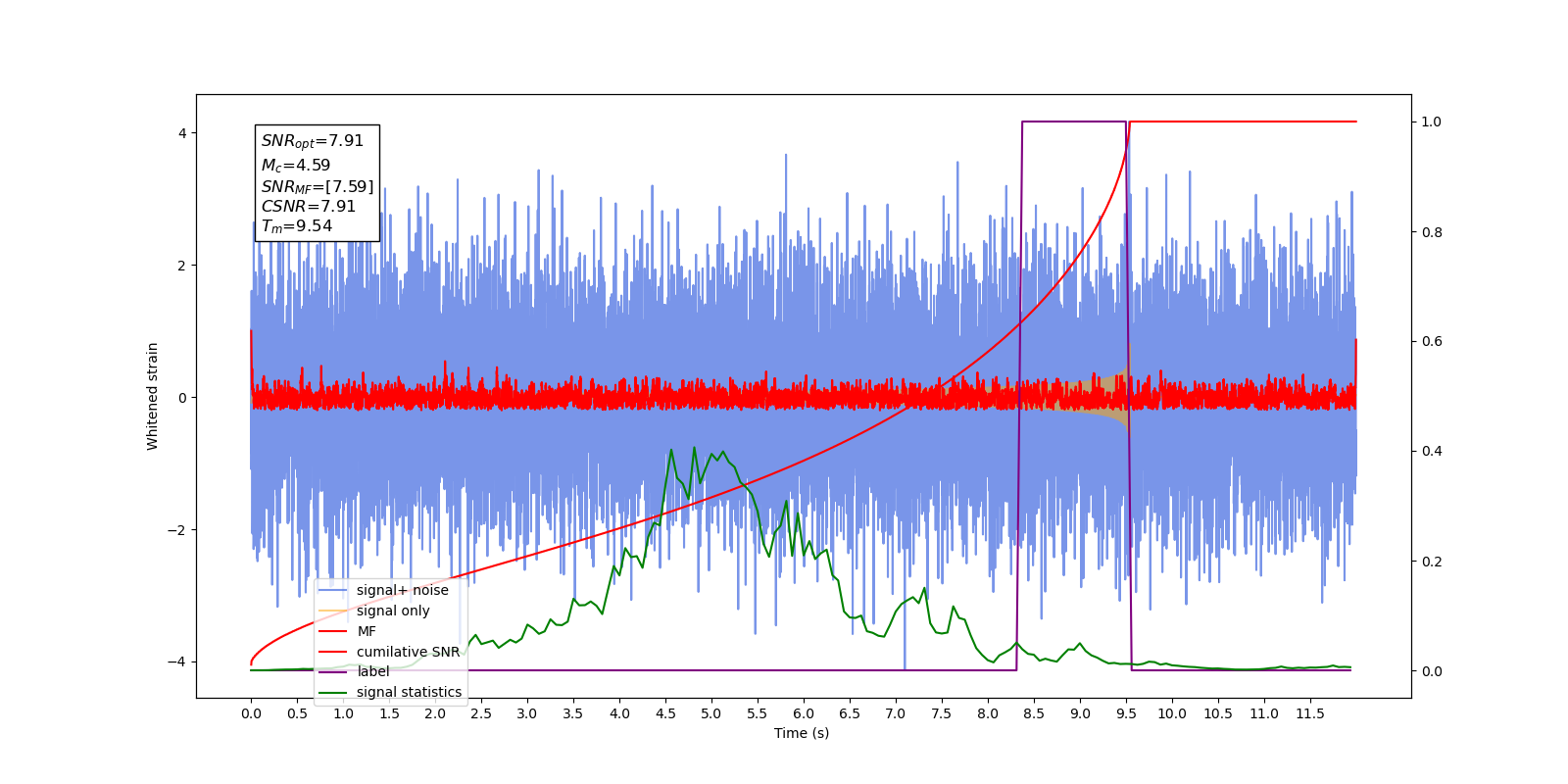Click the x-axis tick label 8.0
1568x784 pixels.
pos(988,713)
